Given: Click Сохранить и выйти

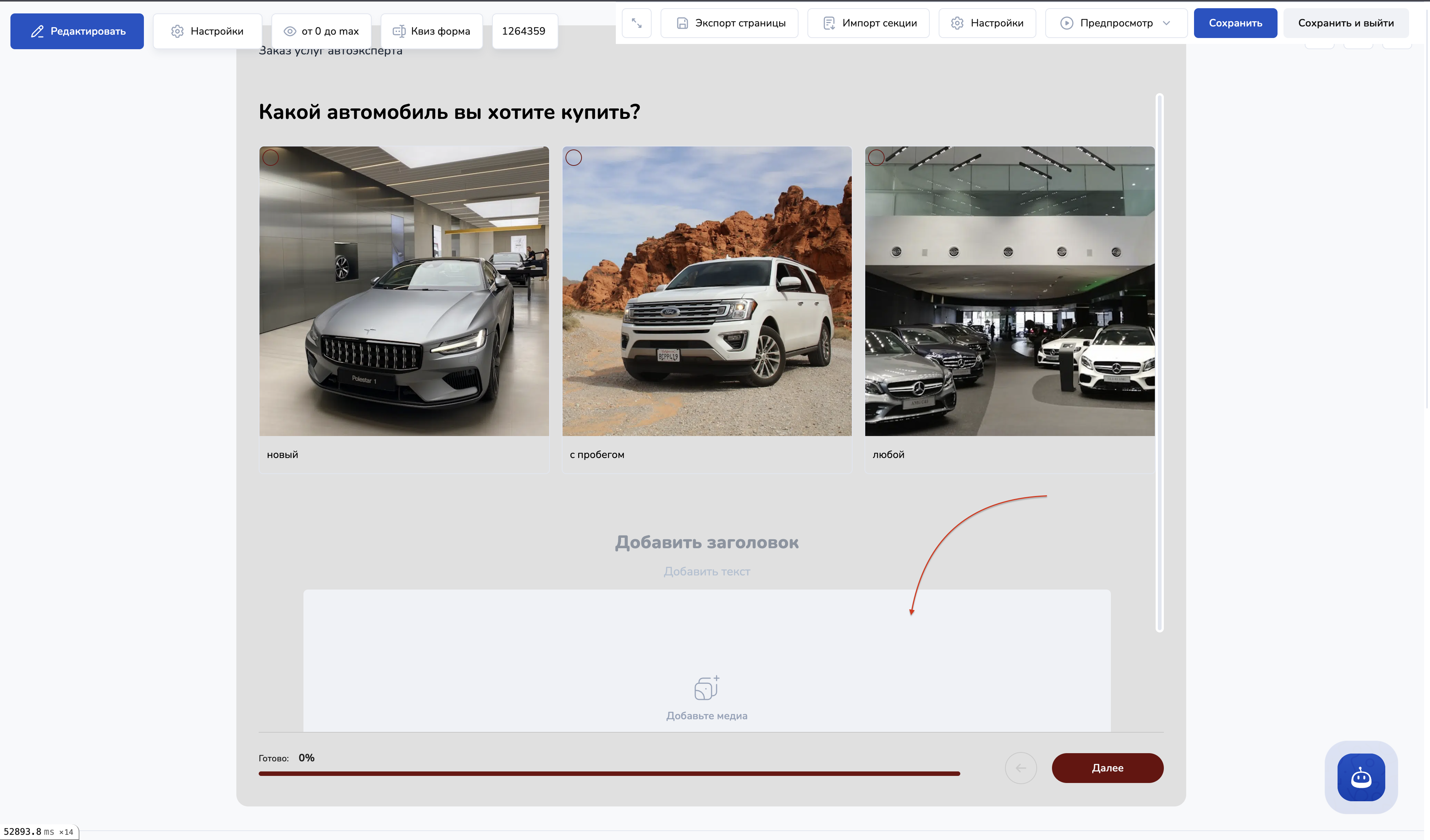Looking at the screenshot, I should (1345, 23).
